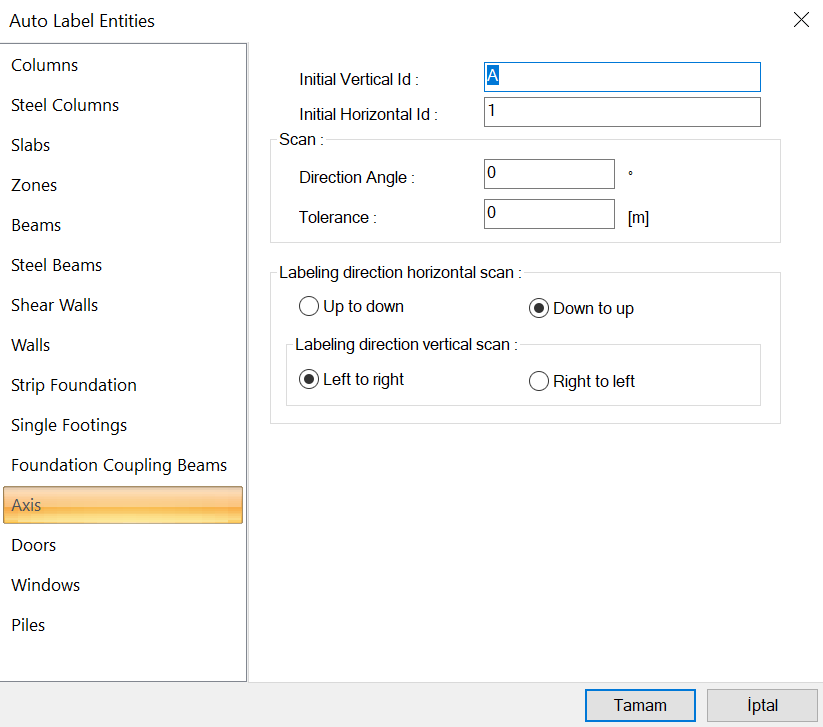Open the Slabs labeling settings
Image resolution: width=823 pixels, height=727 pixels.
[31, 146]
